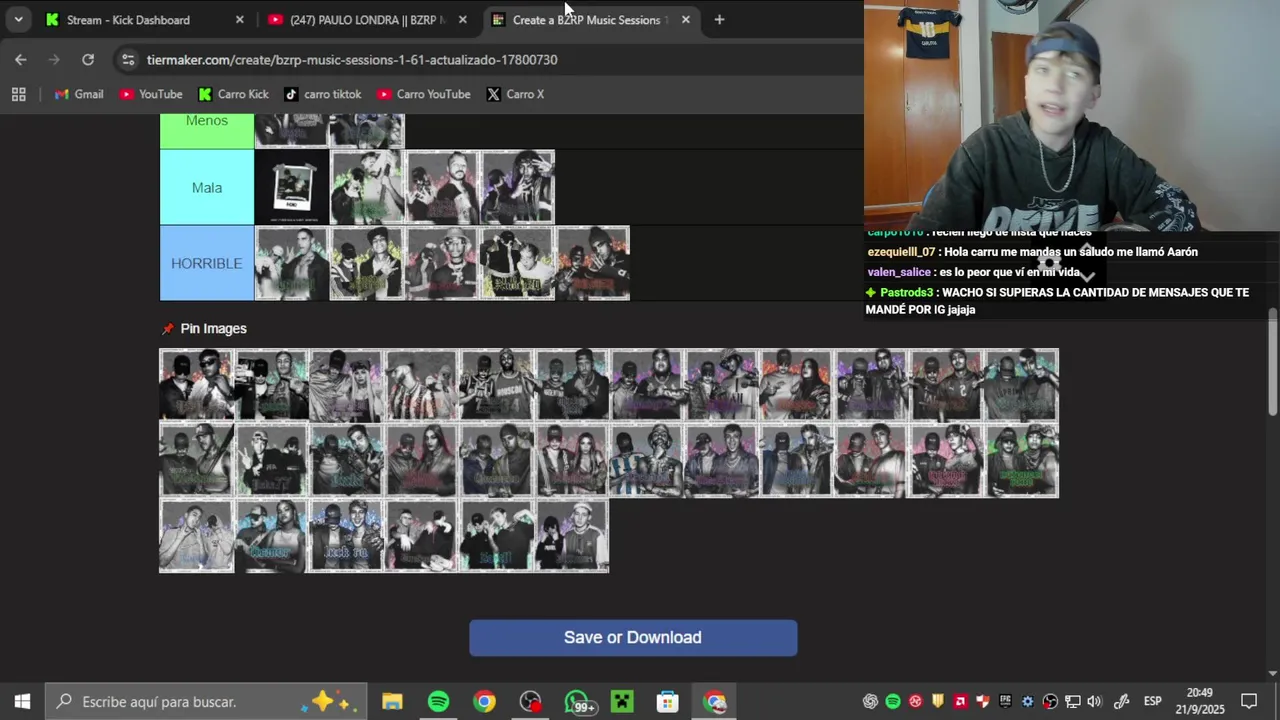Open File Explorer from taskbar
The height and width of the screenshot is (720, 1280).
click(x=392, y=702)
